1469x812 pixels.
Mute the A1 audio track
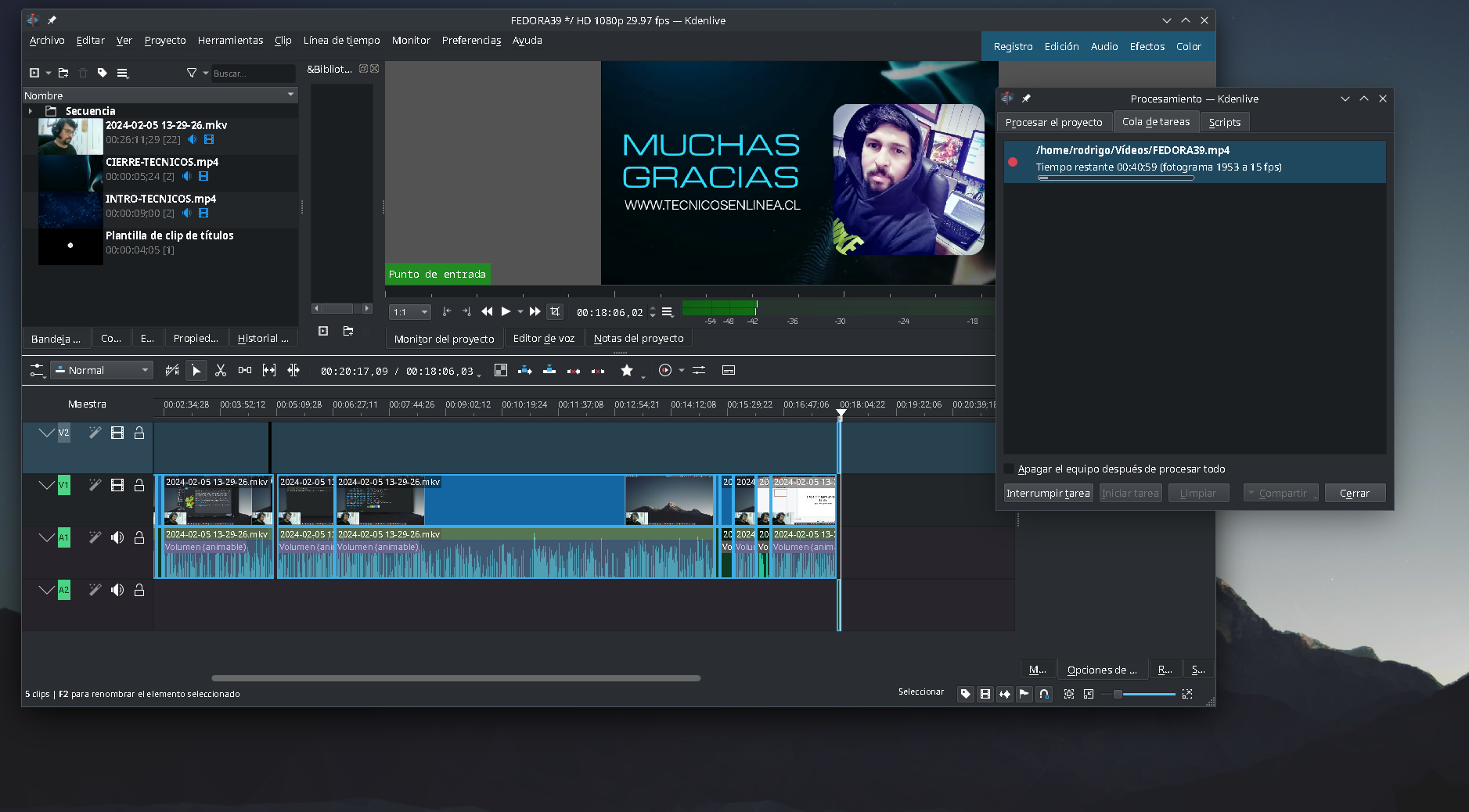[117, 537]
